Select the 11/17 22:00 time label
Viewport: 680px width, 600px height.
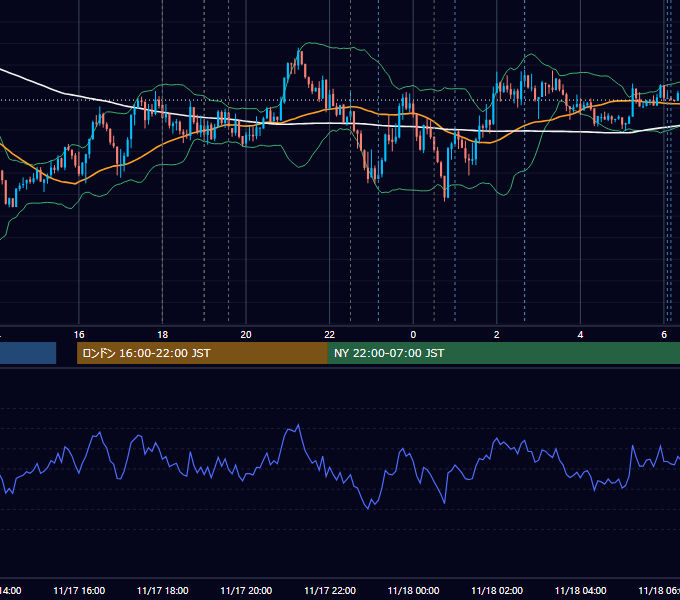[330, 590]
